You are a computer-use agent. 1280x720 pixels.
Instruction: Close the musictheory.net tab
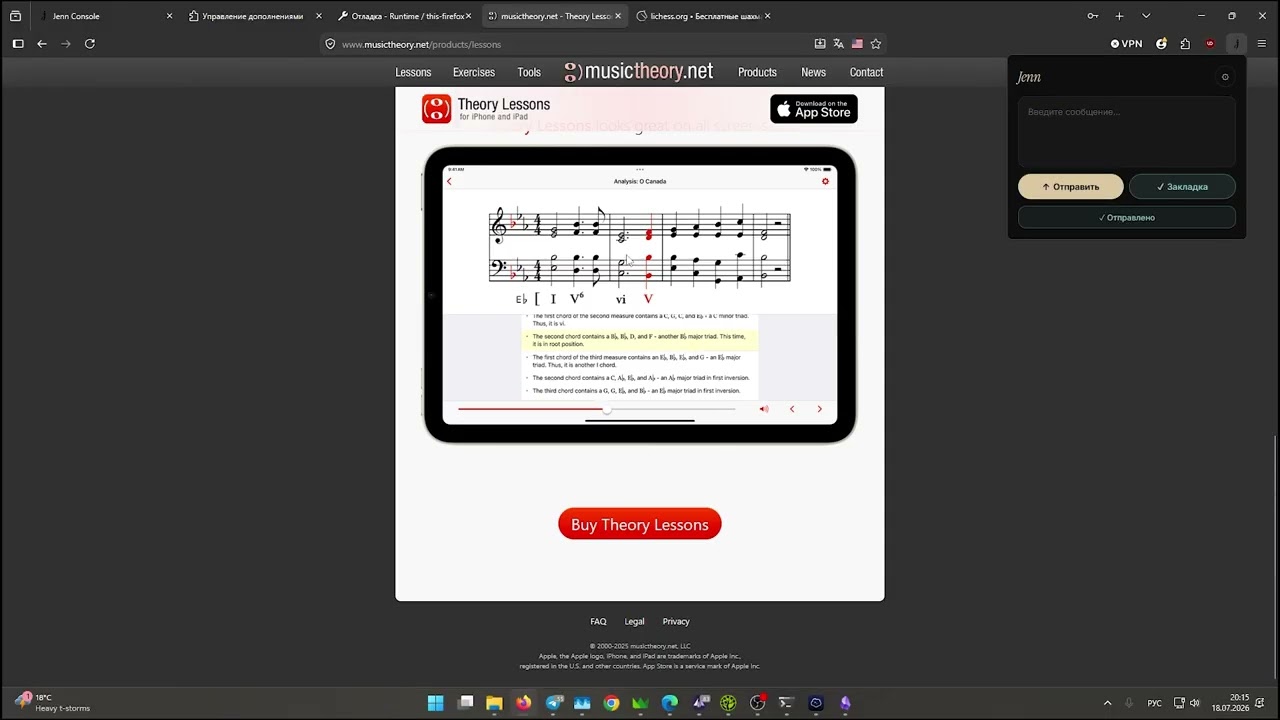618,16
